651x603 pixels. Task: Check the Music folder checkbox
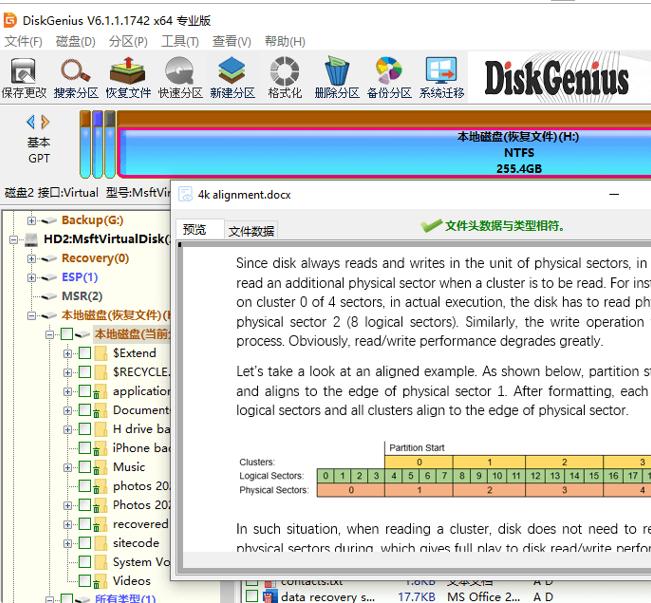coord(85,467)
